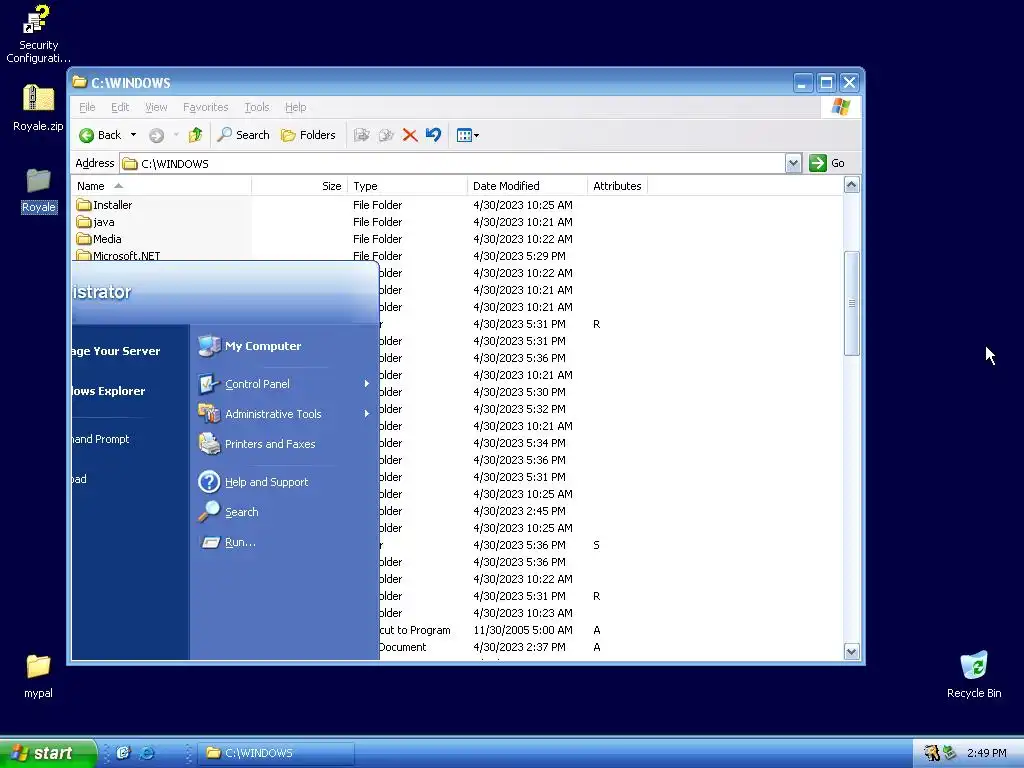This screenshot has width=1024, height=768.
Task: Open the File menu
Action: pos(87,107)
